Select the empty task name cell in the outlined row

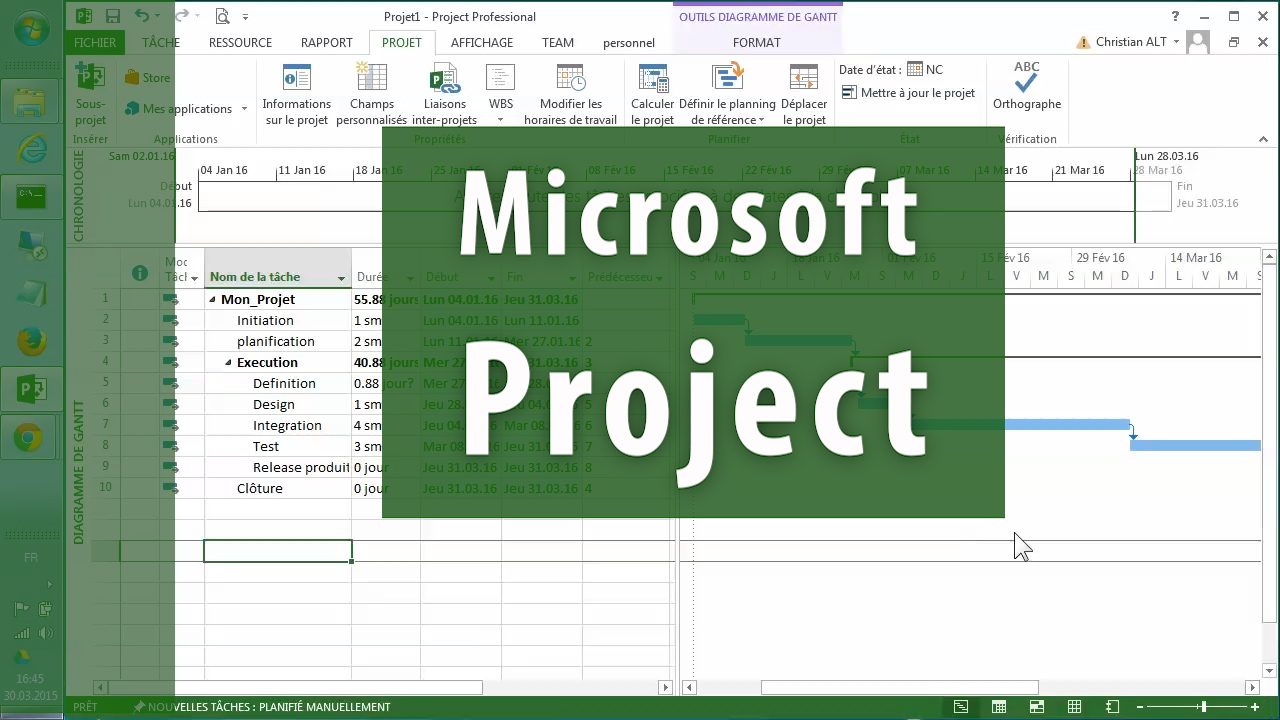[278, 551]
